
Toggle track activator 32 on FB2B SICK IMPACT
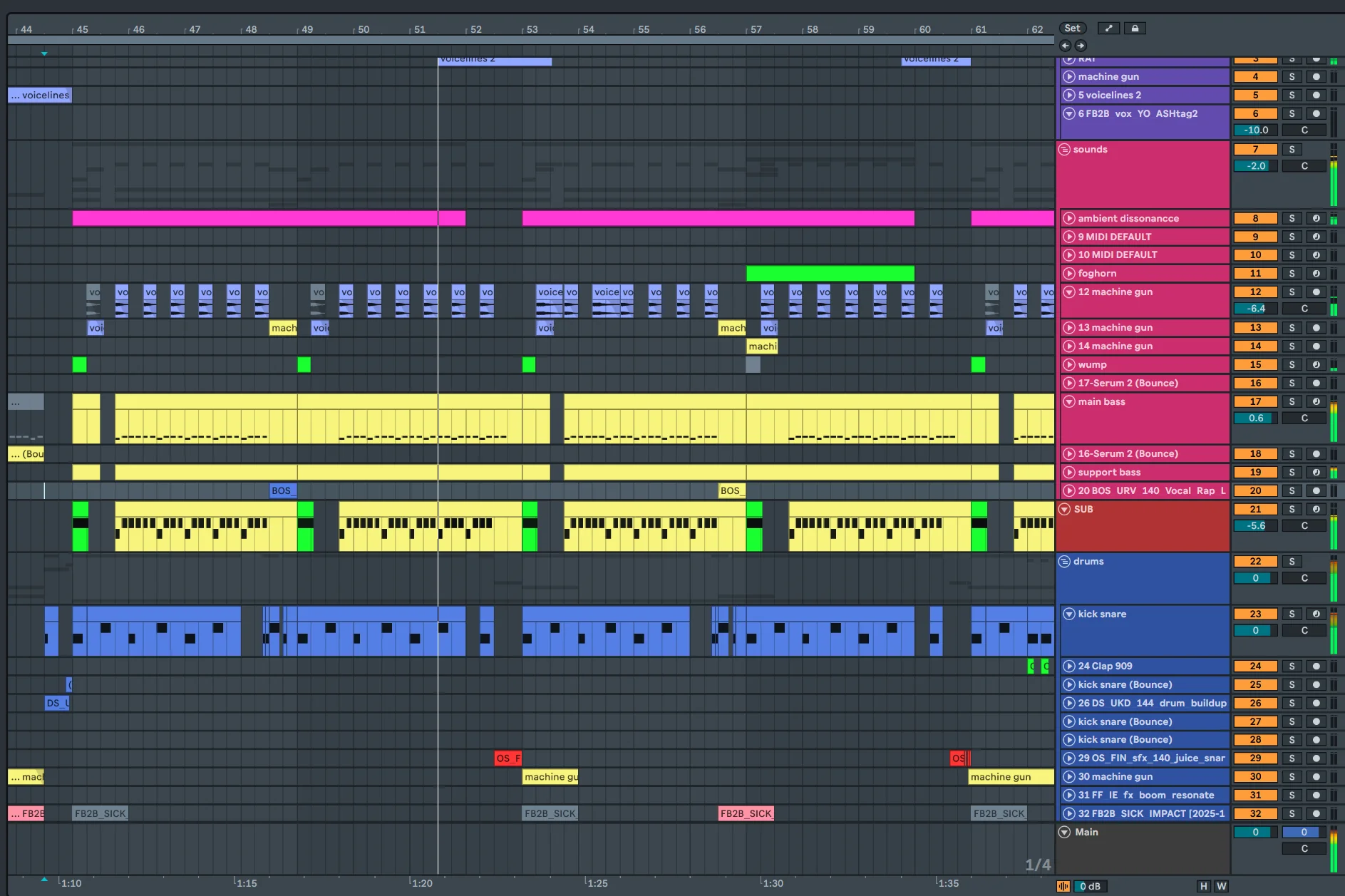point(1256,814)
